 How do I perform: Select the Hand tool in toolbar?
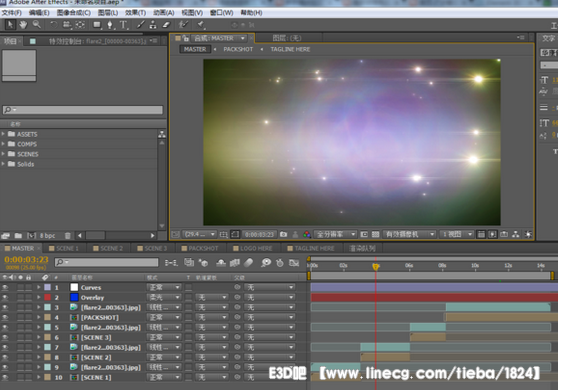(23, 25)
